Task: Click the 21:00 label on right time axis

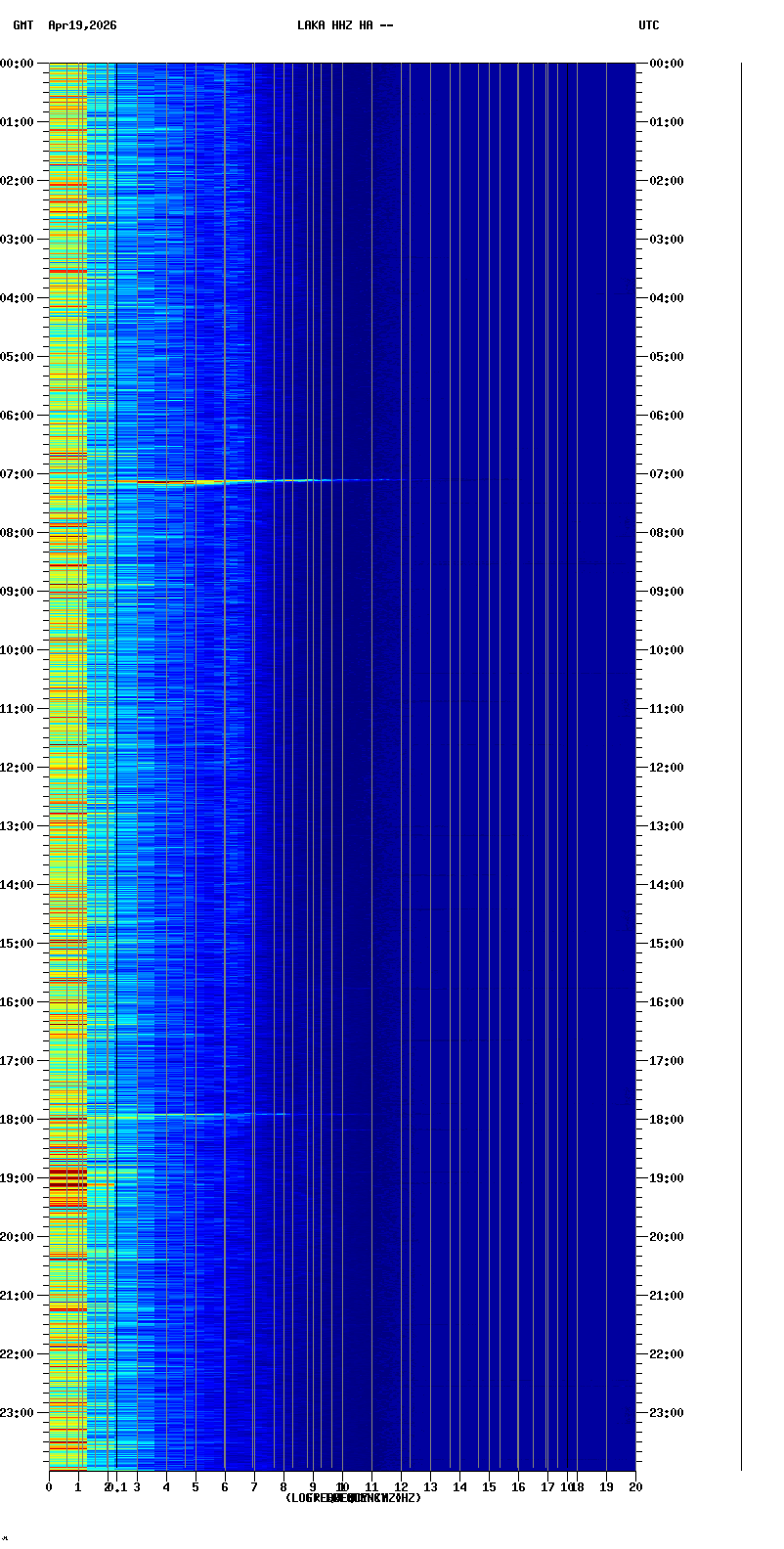Action: pyautogui.click(x=667, y=1296)
